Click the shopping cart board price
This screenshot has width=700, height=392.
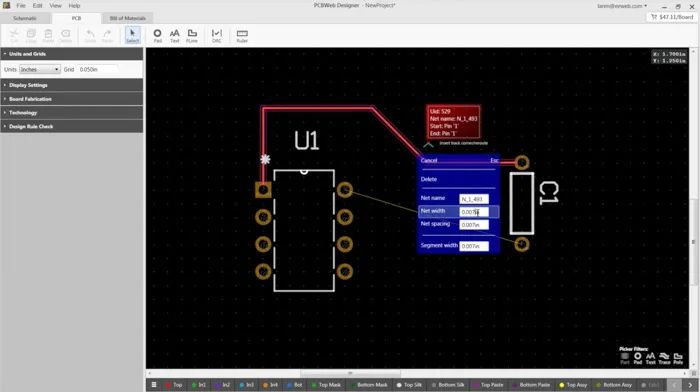[671, 17]
